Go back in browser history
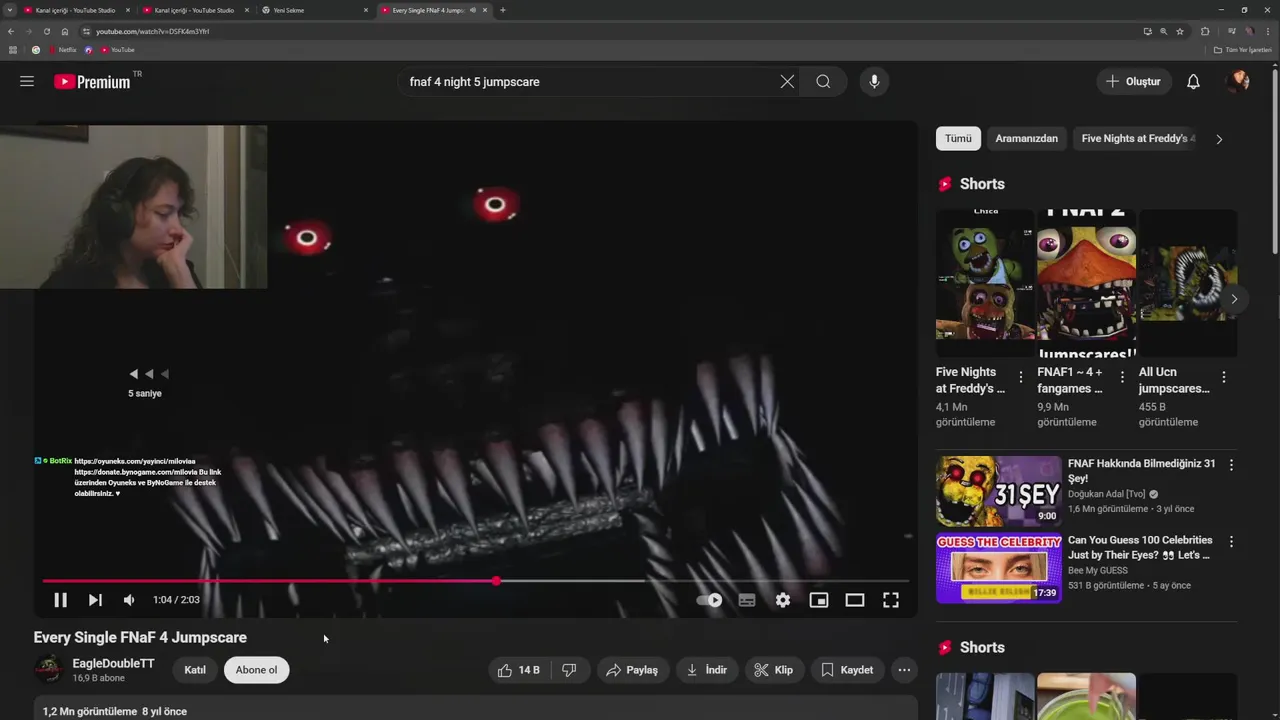Viewport: 1280px width, 720px height. (11, 31)
